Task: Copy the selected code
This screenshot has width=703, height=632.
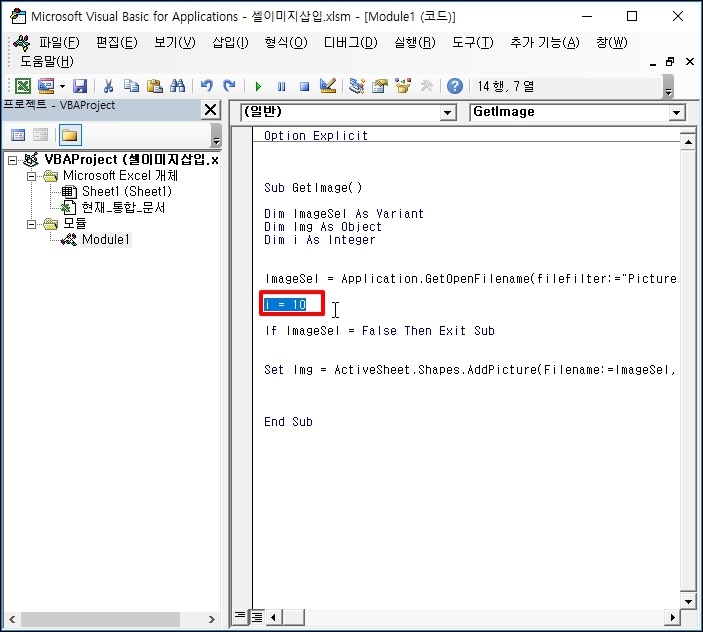Action: 131,86
